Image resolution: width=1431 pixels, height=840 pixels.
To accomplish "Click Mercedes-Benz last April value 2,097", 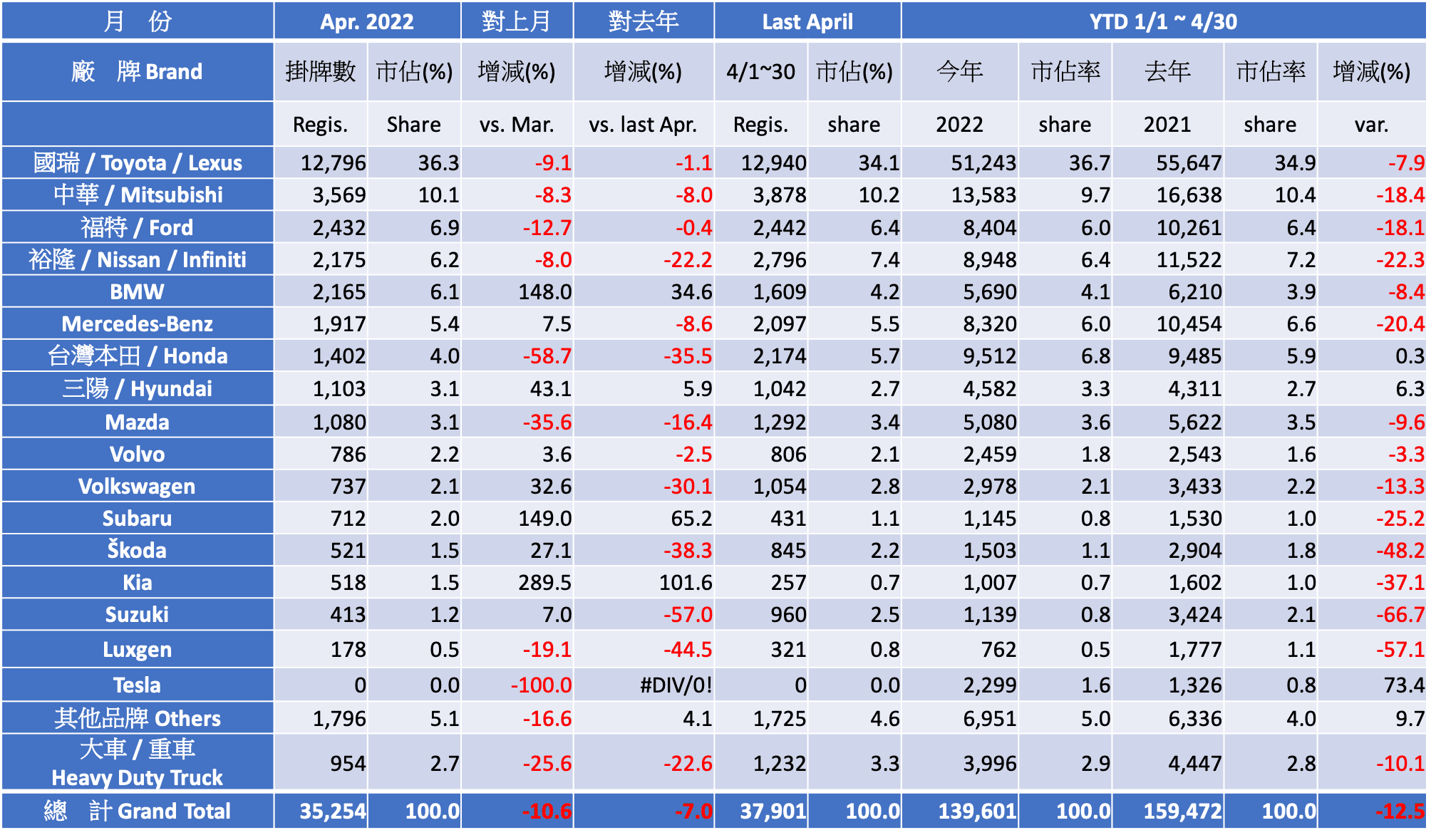I will point(780,324).
